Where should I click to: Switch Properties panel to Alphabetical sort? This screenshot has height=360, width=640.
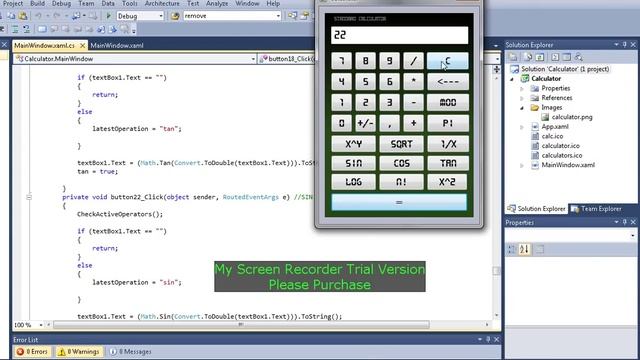coord(524,249)
